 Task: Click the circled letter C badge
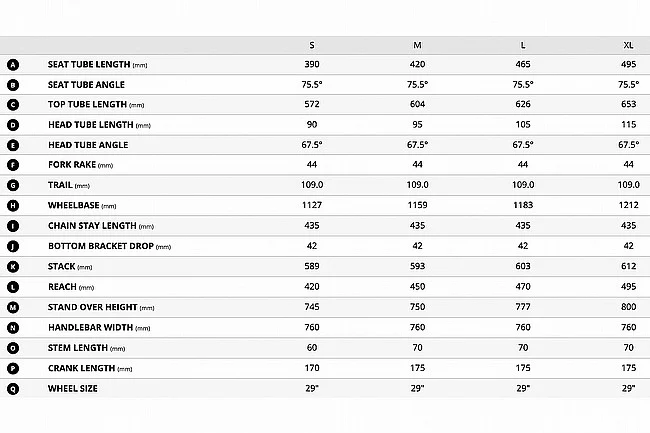click(13, 104)
